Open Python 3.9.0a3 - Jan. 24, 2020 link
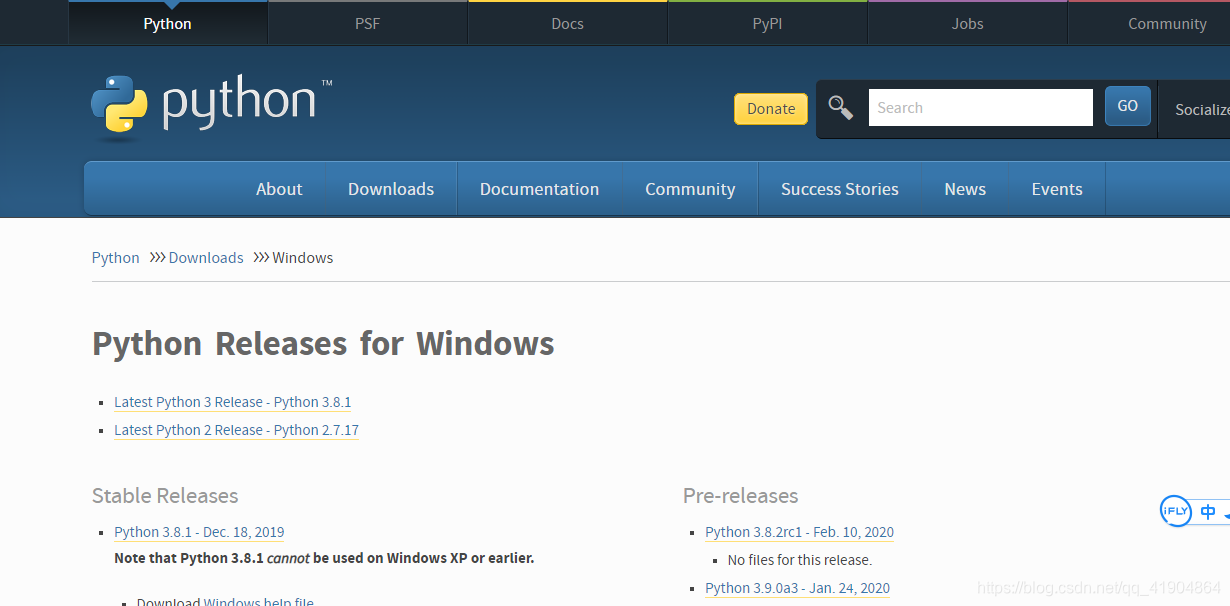Image resolution: width=1230 pixels, height=606 pixels. [x=797, y=588]
